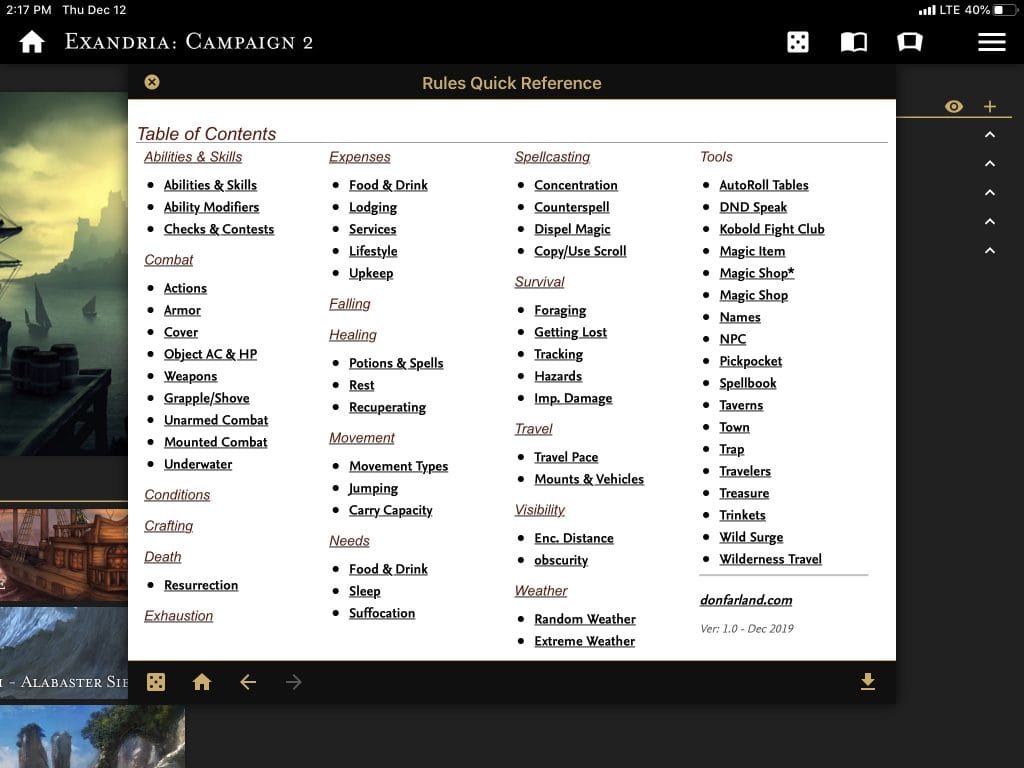The width and height of the screenshot is (1024, 768).
Task: Open the Underwater link
Action: pos(198,464)
